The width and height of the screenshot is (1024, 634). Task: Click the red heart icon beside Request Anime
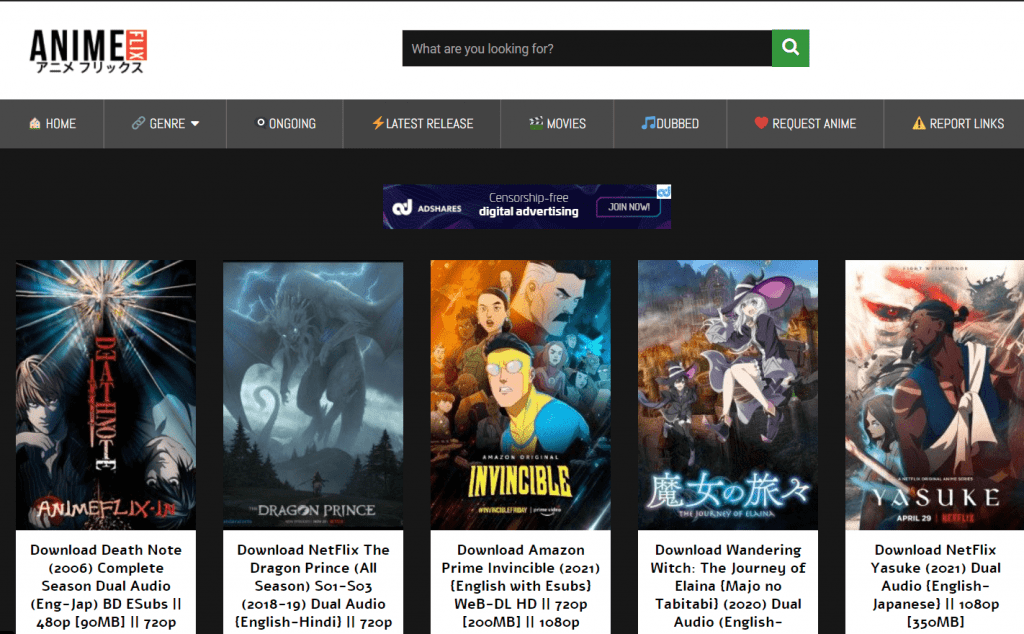click(x=761, y=123)
